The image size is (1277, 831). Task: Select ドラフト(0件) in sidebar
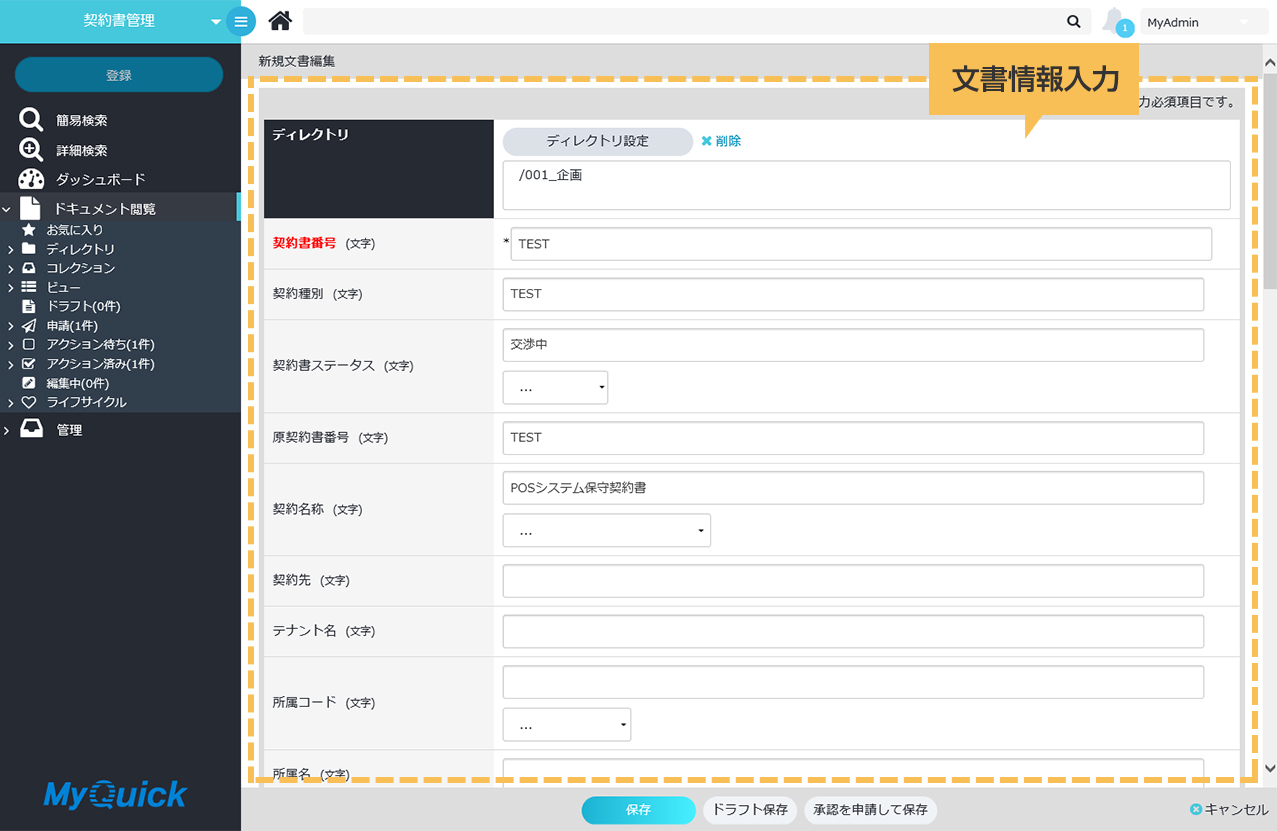tap(82, 306)
